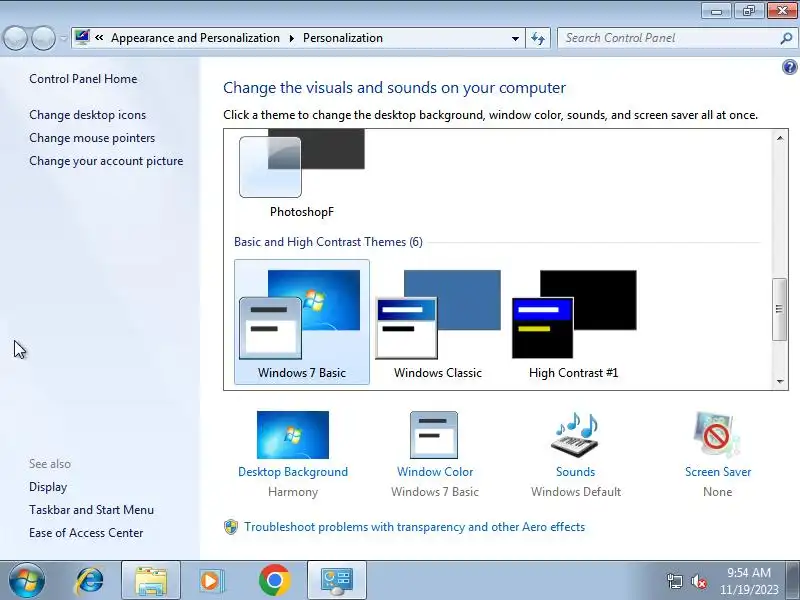This screenshot has width=800, height=600.
Task: Click the Screen Saver text link
Action: [718, 472]
